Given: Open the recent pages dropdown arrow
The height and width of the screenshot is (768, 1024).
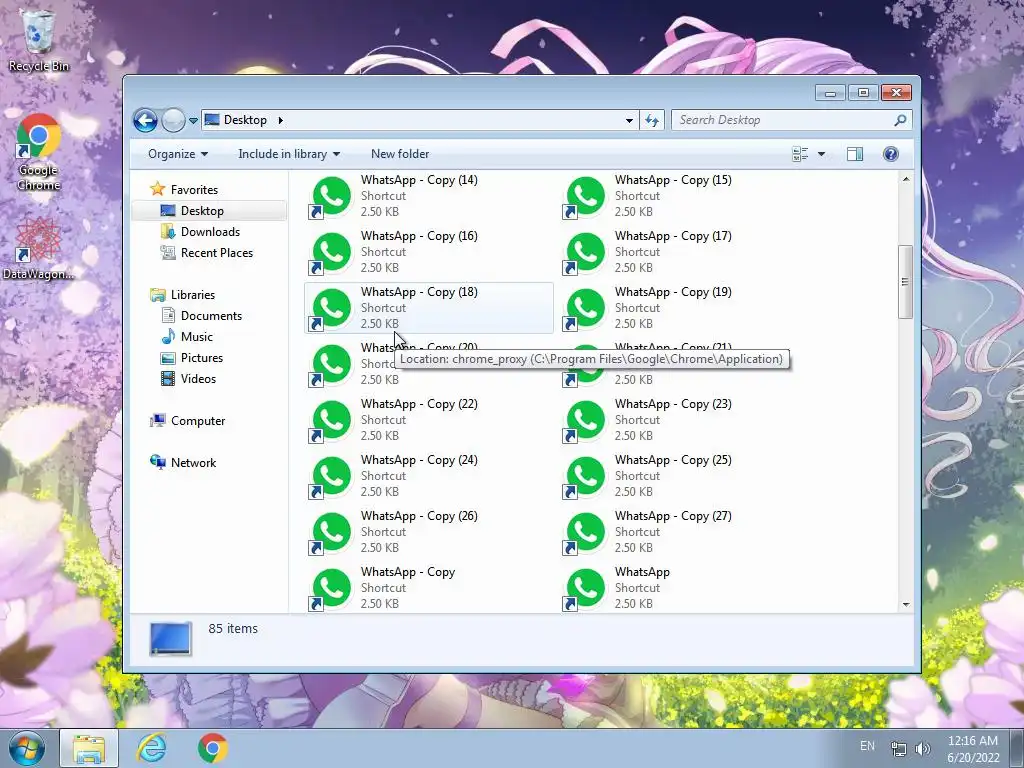Looking at the screenshot, I should click(x=193, y=121).
